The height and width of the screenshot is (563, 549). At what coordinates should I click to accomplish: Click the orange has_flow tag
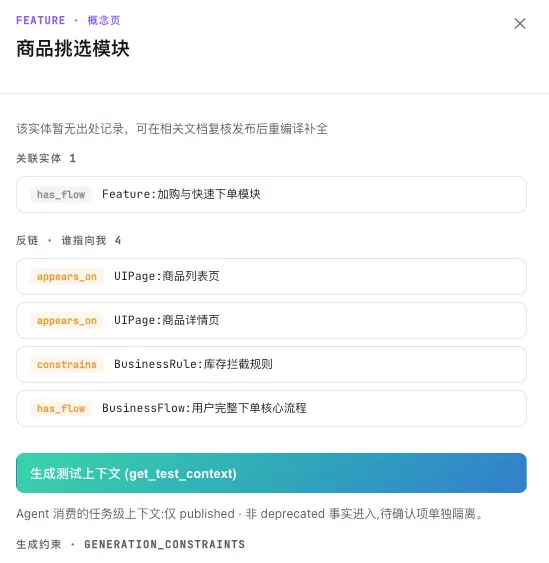tap(61, 409)
